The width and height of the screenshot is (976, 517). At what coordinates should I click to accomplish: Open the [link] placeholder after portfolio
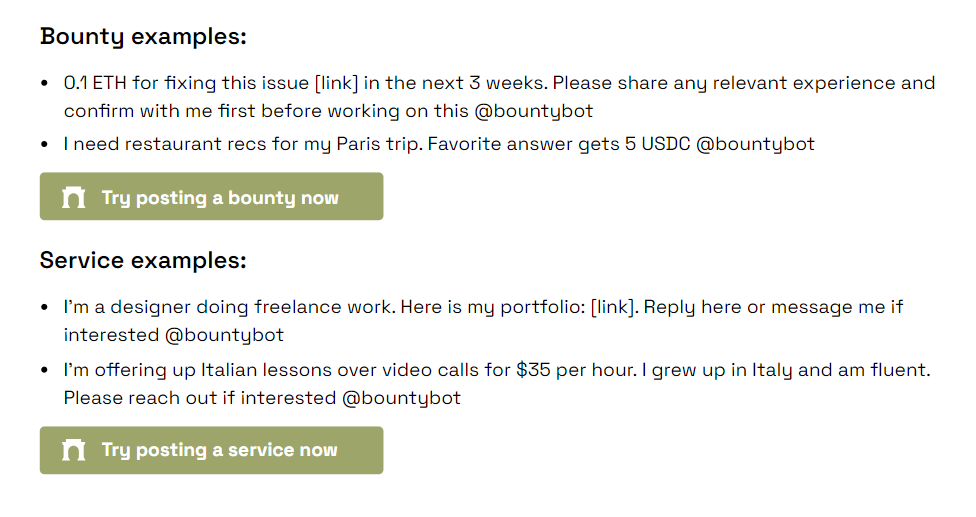click(614, 307)
